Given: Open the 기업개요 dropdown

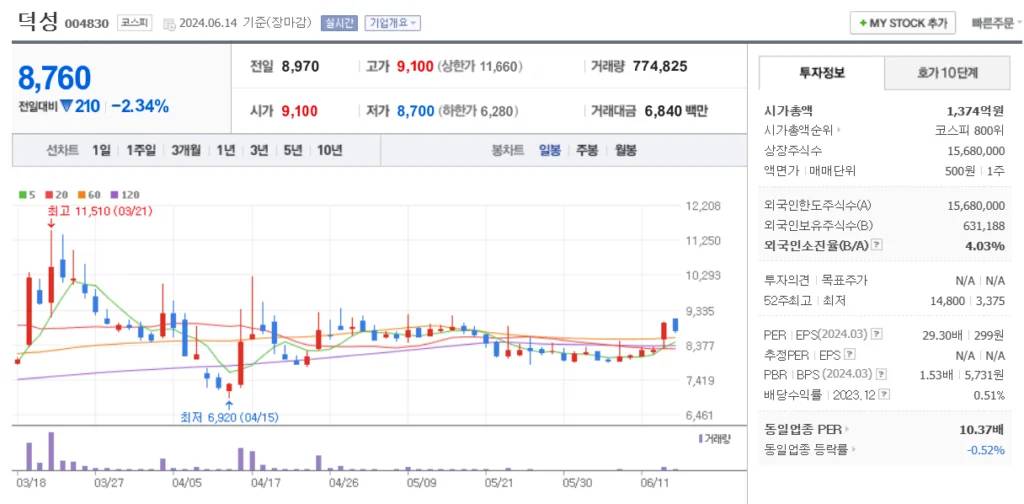Looking at the screenshot, I should click(392, 23).
